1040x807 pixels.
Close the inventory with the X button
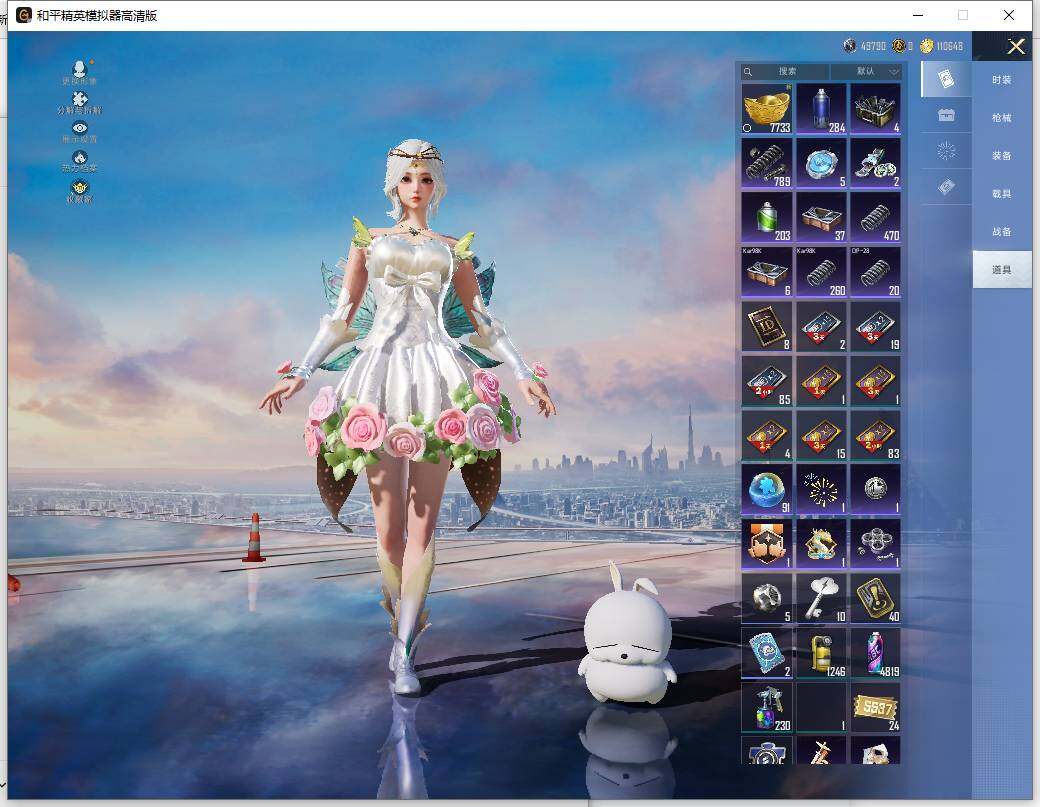[1016, 46]
